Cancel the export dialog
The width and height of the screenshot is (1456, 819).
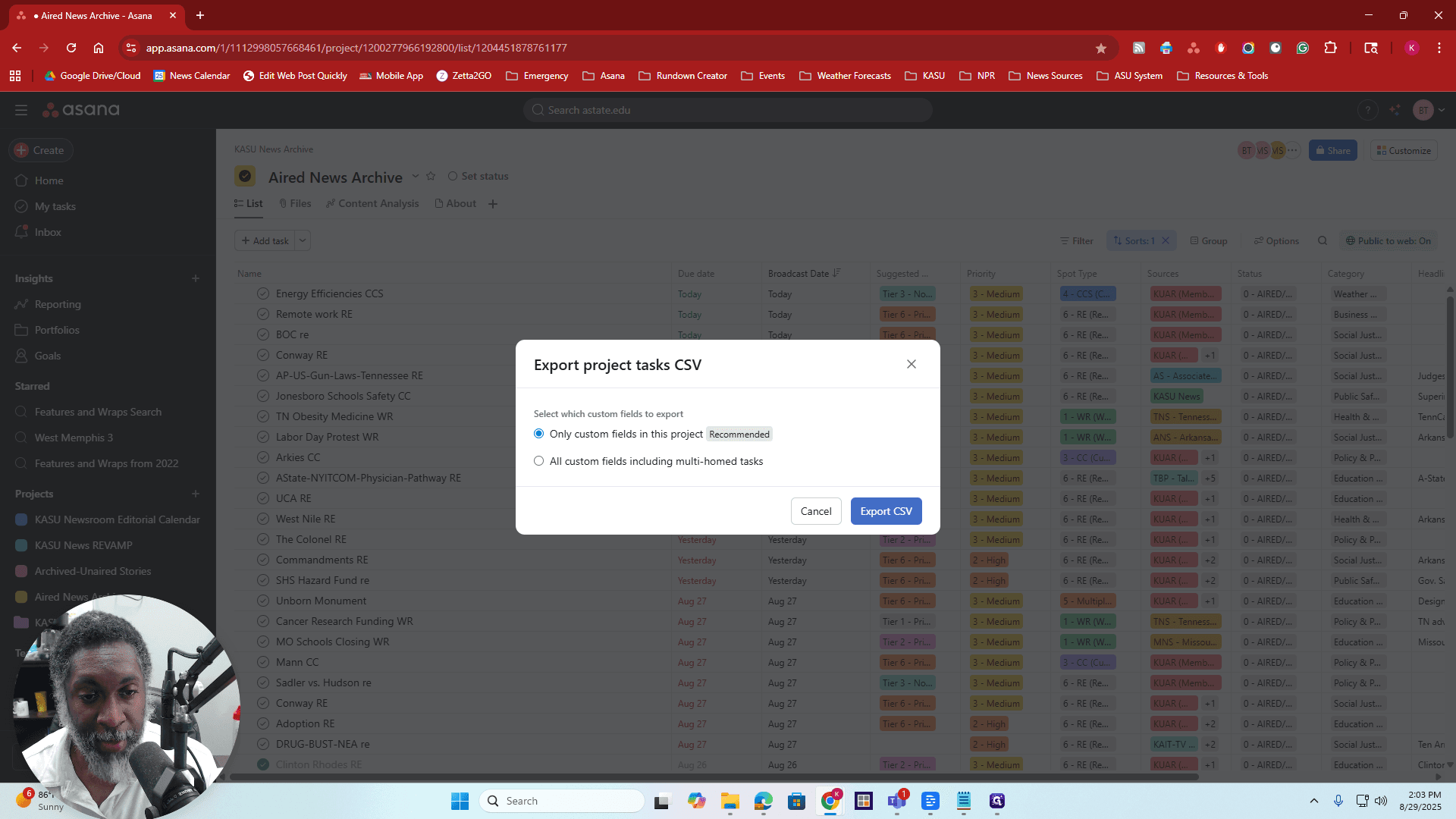coord(816,511)
